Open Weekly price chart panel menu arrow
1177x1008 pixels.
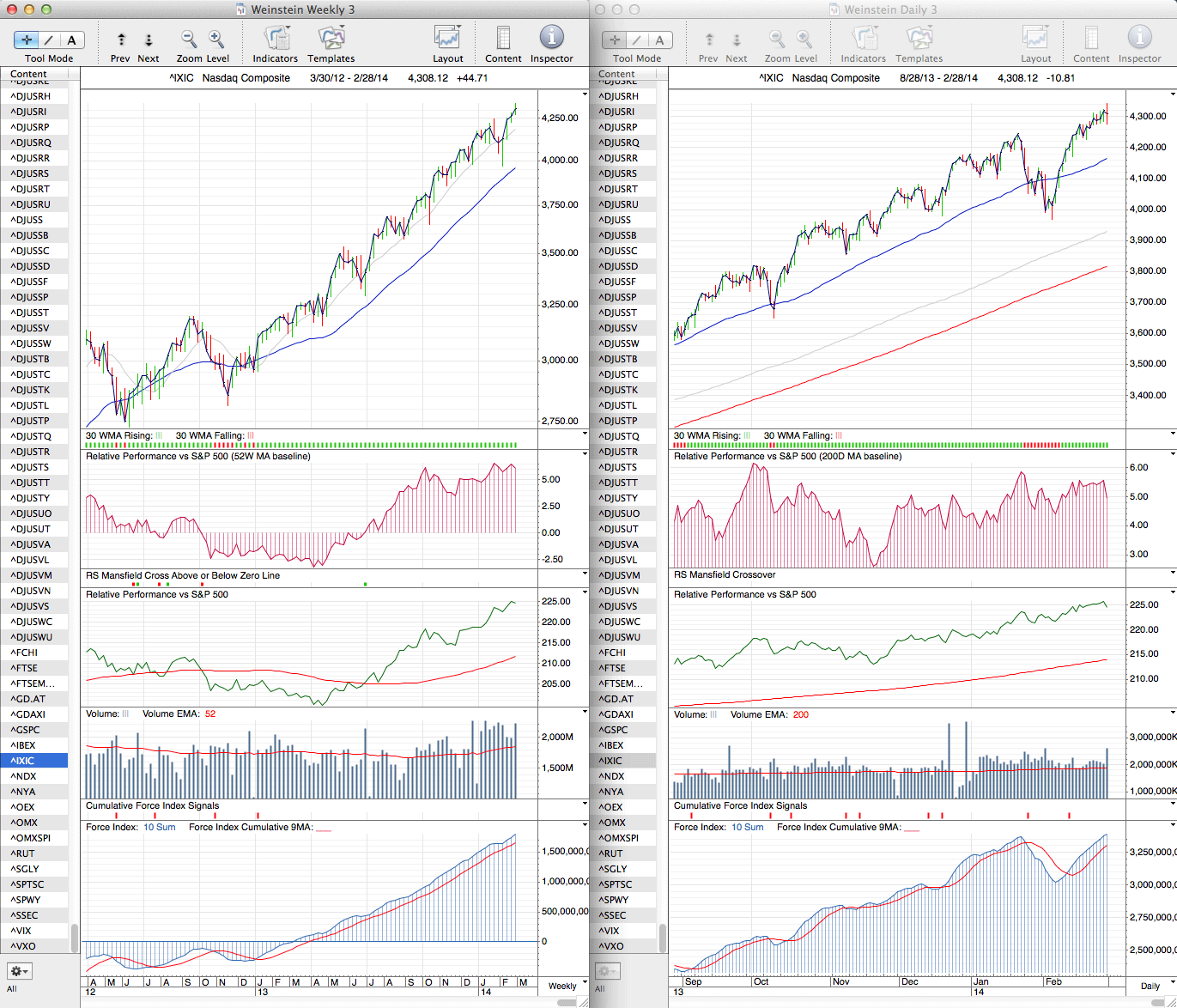point(585,94)
